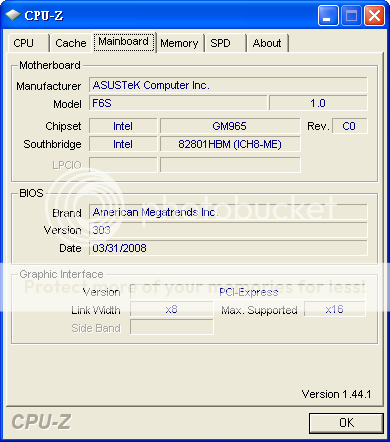This screenshot has height=442, width=390.
Task: Click the Manufacturer field ASUSTeK Computer Inc.
Action: coord(228,85)
